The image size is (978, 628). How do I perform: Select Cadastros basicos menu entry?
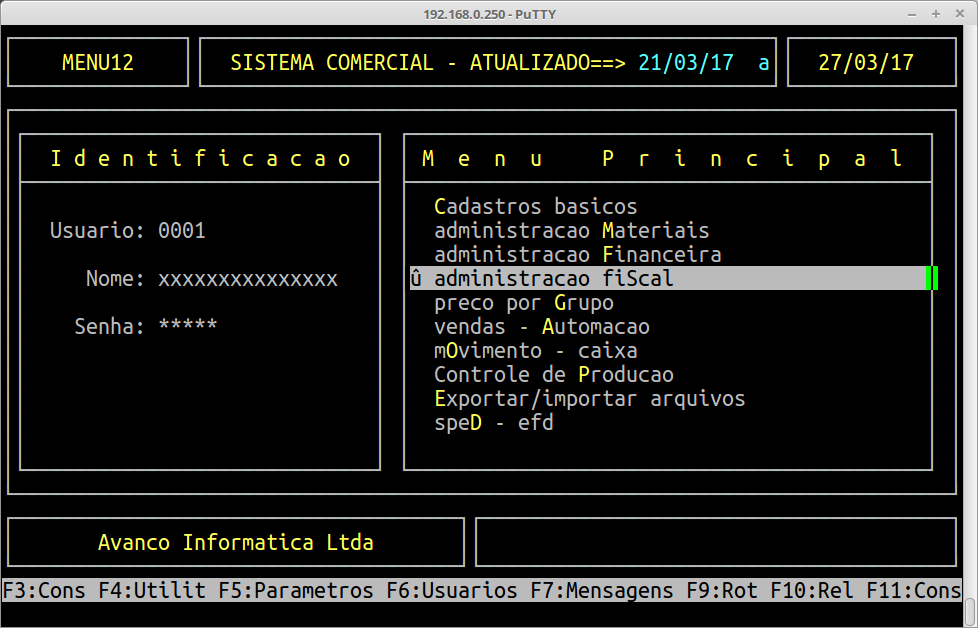point(535,207)
